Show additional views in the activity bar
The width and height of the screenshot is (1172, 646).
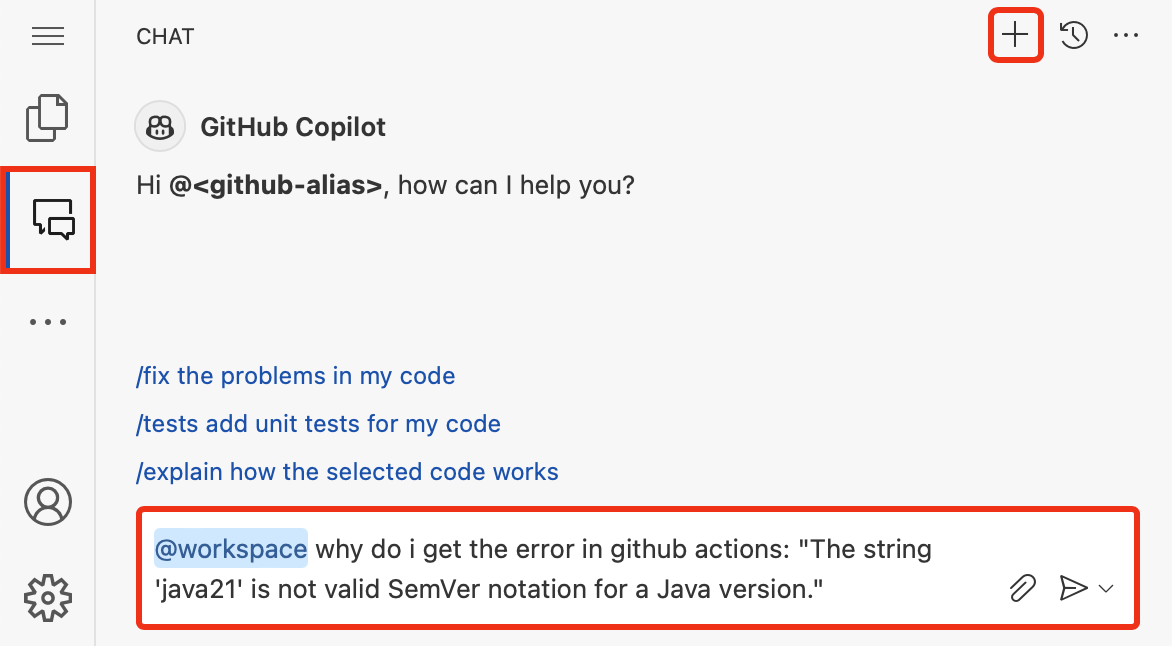click(48, 322)
